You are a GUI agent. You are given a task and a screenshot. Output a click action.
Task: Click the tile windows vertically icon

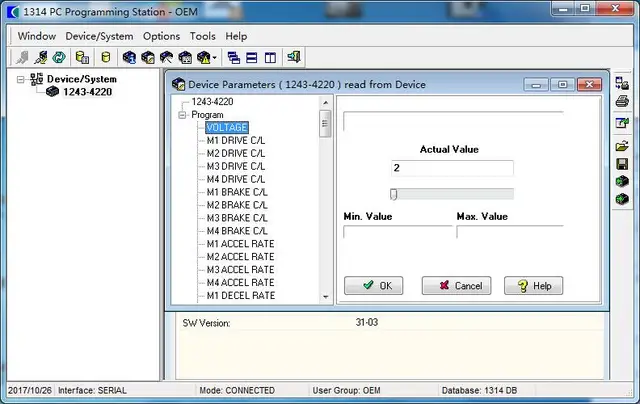[x=270, y=58]
